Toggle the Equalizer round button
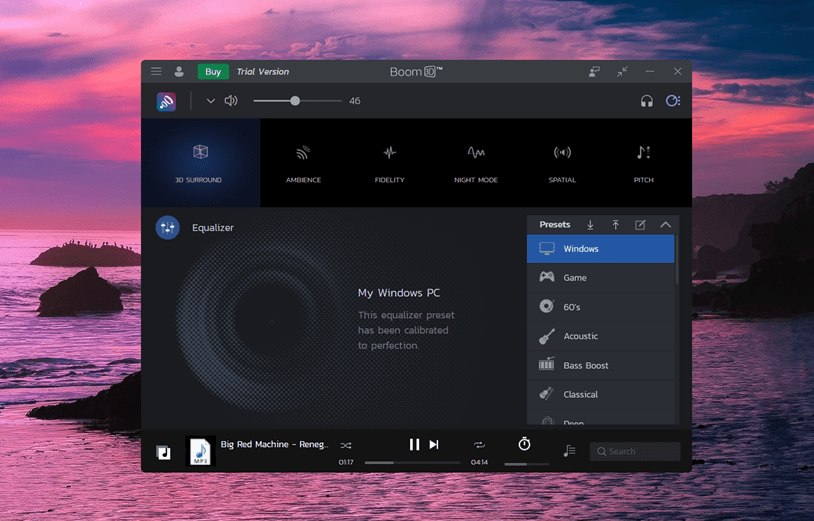814x521 pixels. pyautogui.click(x=168, y=227)
